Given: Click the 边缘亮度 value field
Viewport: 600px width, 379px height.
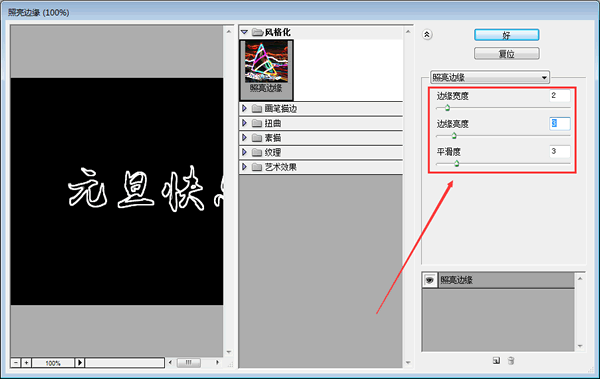Looking at the screenshot, I should 560,123.
